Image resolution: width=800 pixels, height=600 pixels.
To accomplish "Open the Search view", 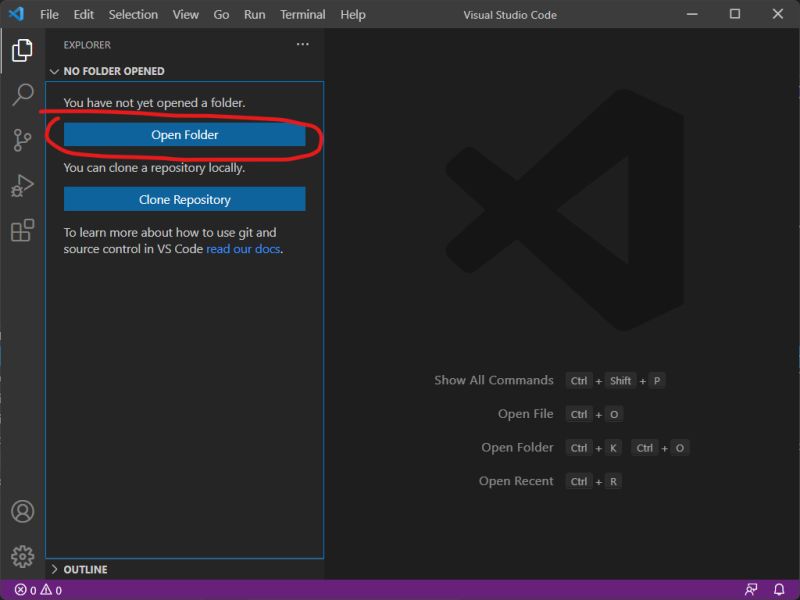I will tap(22, 94).
